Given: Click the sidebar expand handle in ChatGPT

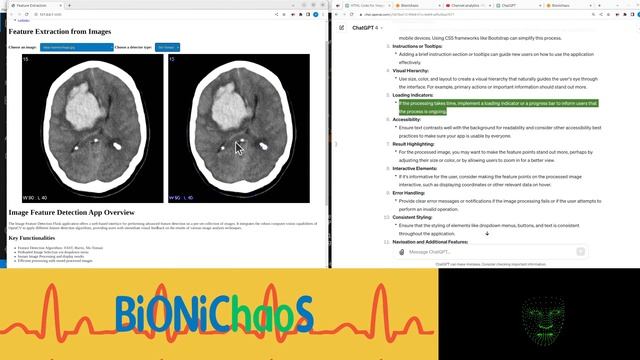Looking at the screenshot, I should point(336,144).
